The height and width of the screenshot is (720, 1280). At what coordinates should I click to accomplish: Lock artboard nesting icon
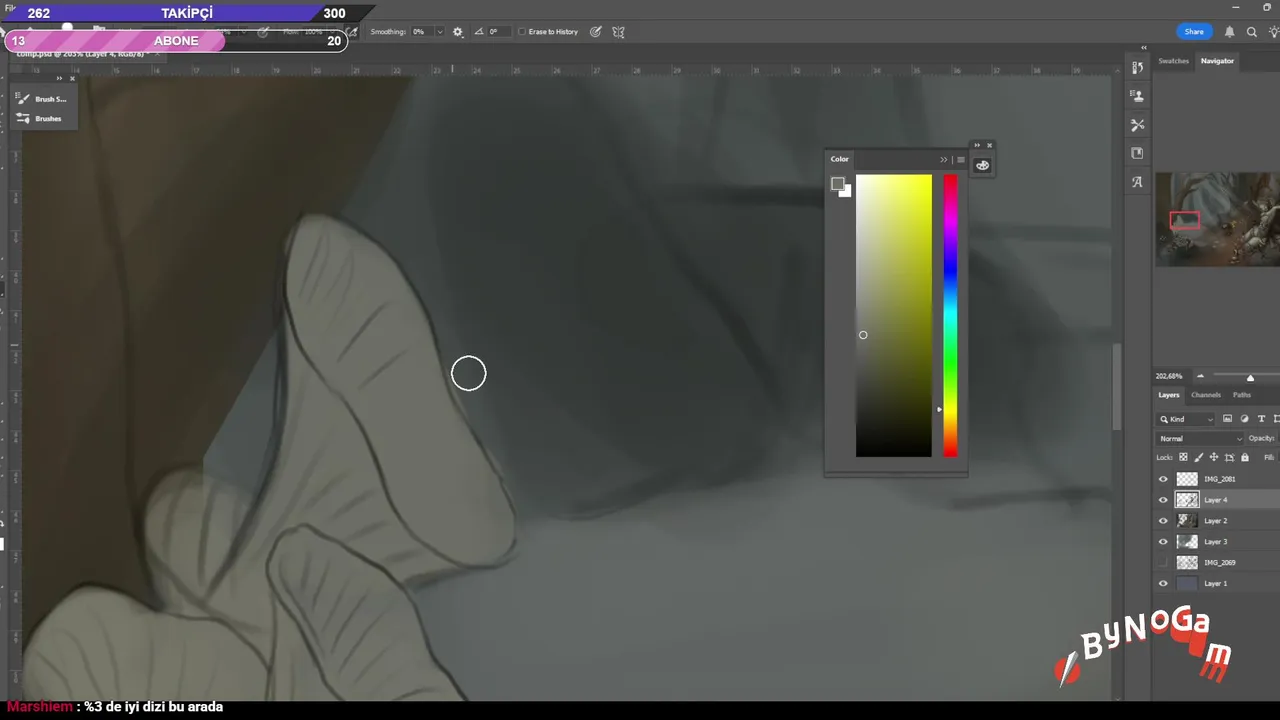tap(1229, 457)
